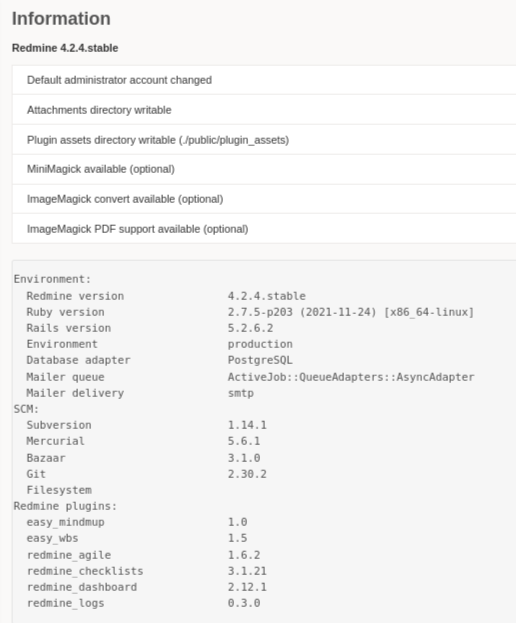Click the redmine_agile plugin entry
This screenshot has width=516, height=623.
coord(69,555)
